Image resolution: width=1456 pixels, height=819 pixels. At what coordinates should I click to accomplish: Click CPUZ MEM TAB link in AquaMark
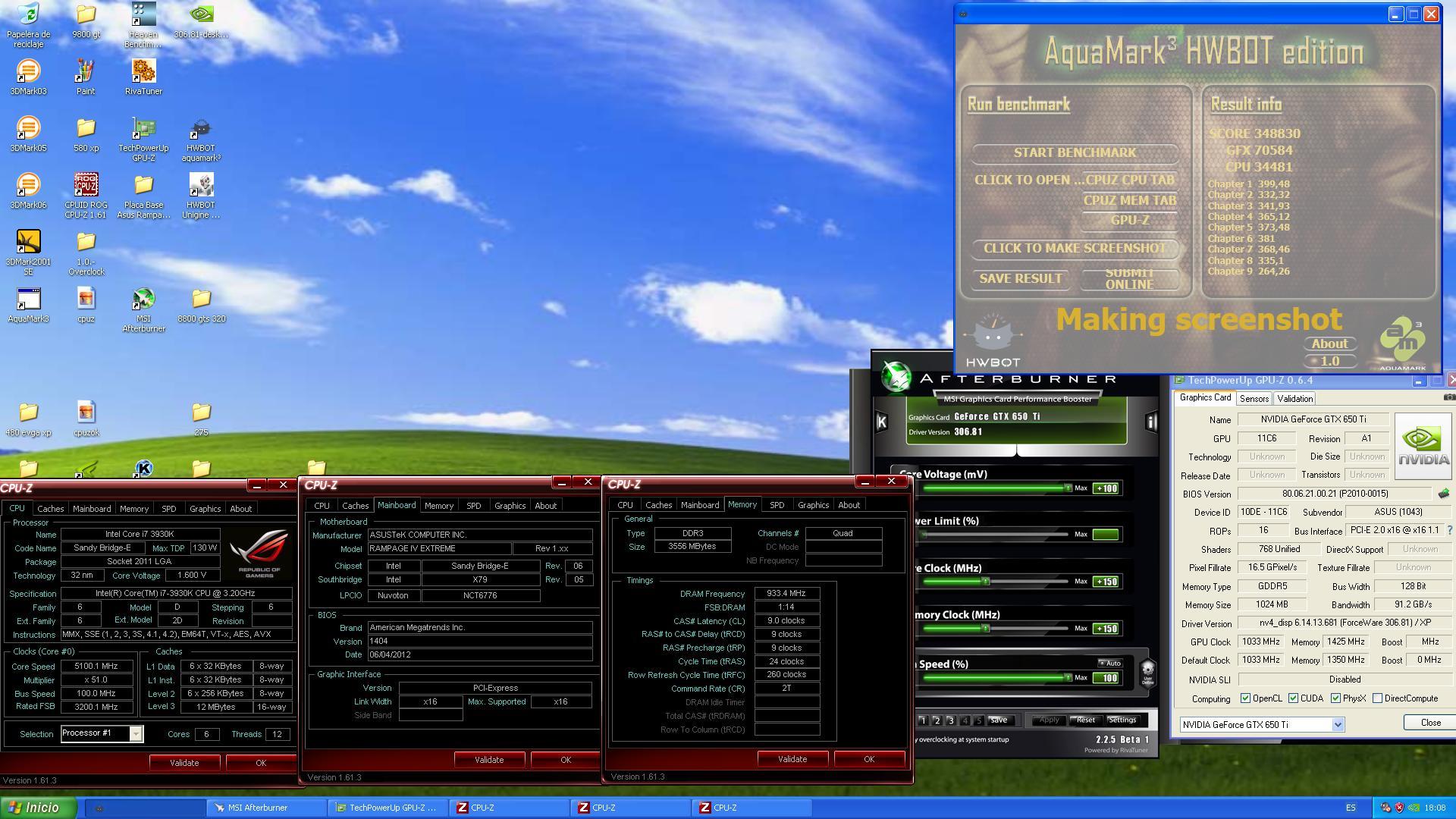click(x=1130, y=201)
